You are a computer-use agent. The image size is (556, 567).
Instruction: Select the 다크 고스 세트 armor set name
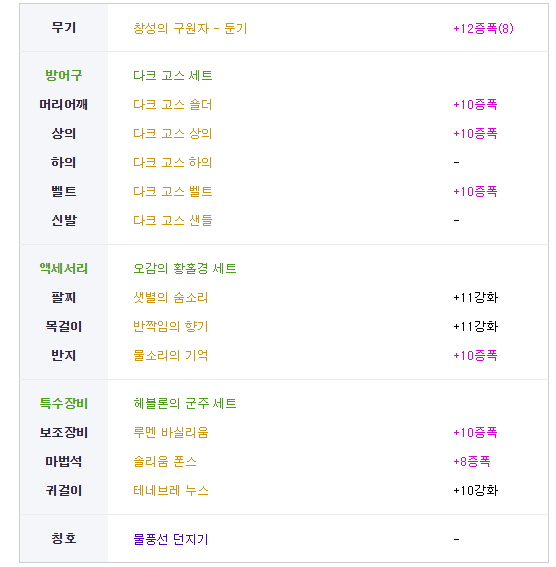[x=172, y=76]
